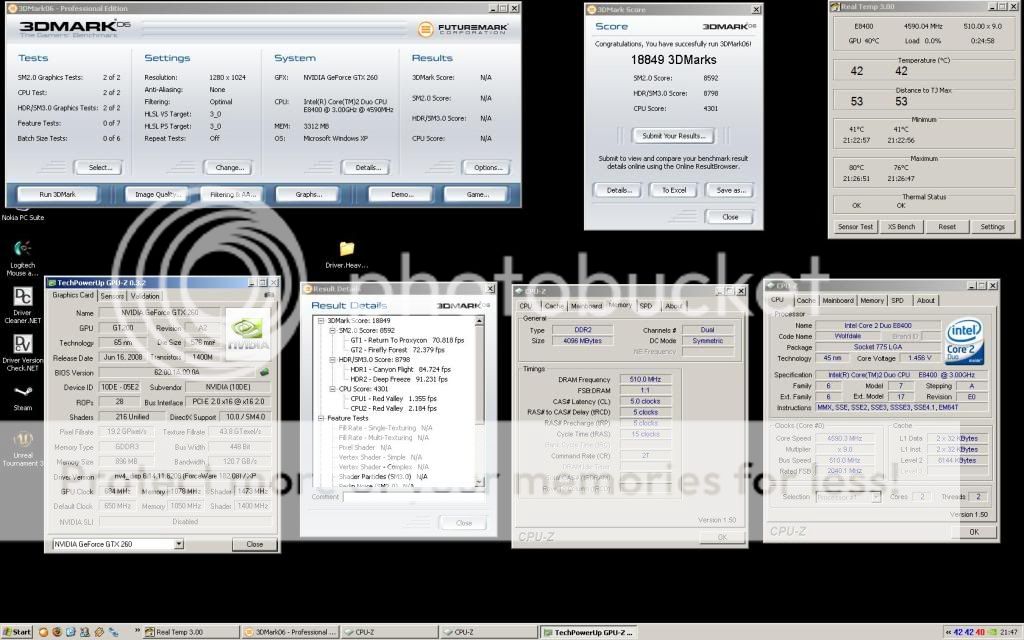Select the Driver.Heav... folder on the desktop
Image resolution: width=1024 pixels, height=640 pixels.
click(347, 249)
